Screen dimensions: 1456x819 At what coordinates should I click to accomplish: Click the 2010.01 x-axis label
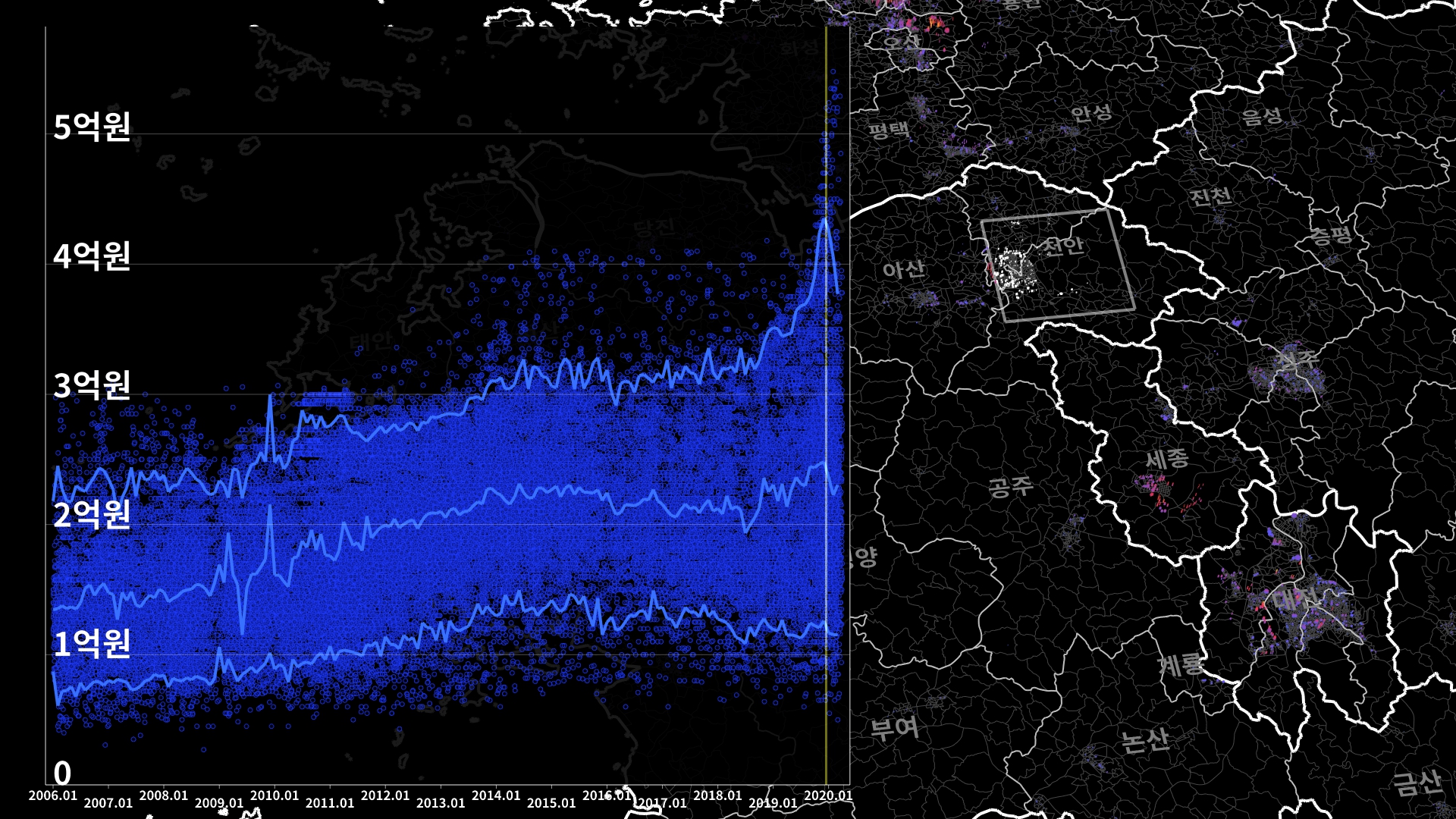click(x=275, y=795)
